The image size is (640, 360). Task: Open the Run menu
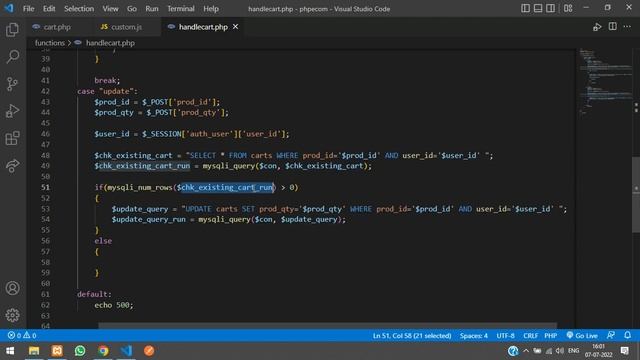[152, 9]
